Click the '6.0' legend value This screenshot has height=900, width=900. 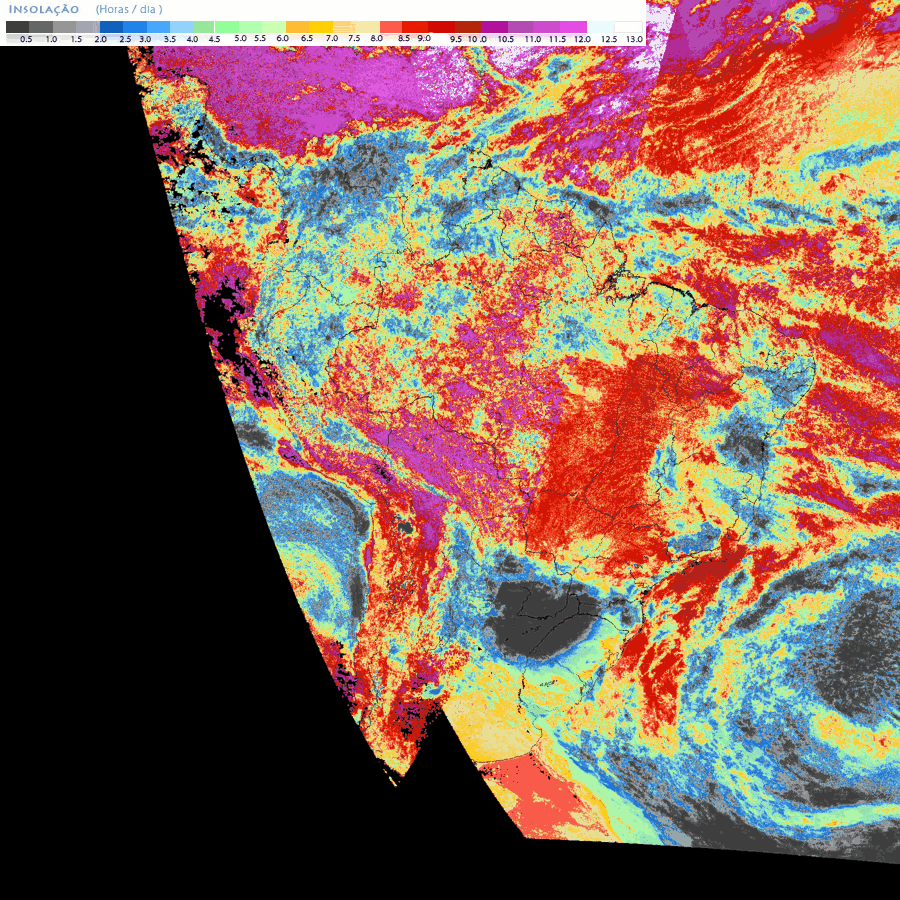point(282,38)
